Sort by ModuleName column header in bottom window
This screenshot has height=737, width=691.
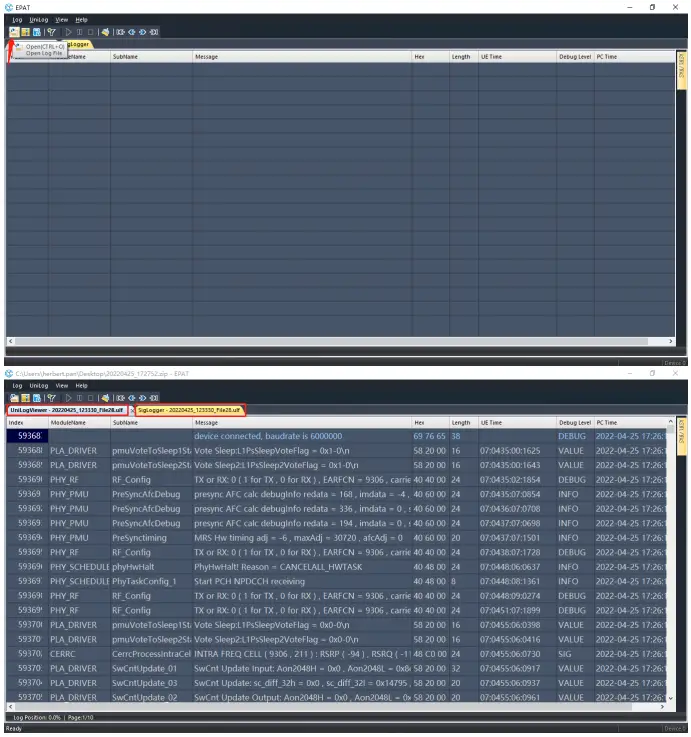pyautogui.click(x=79, y=423)
